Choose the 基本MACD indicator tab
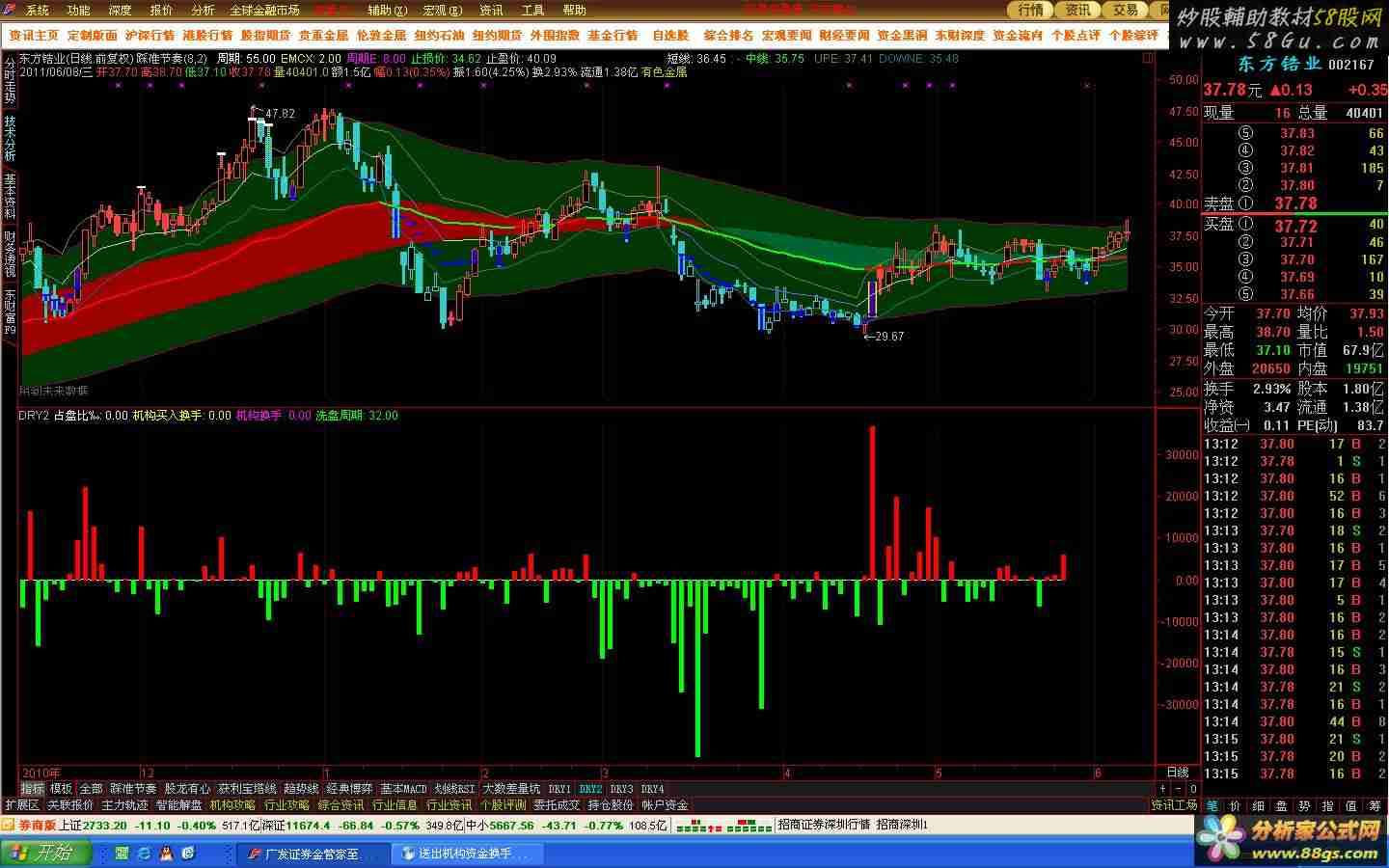 (403, 789)
